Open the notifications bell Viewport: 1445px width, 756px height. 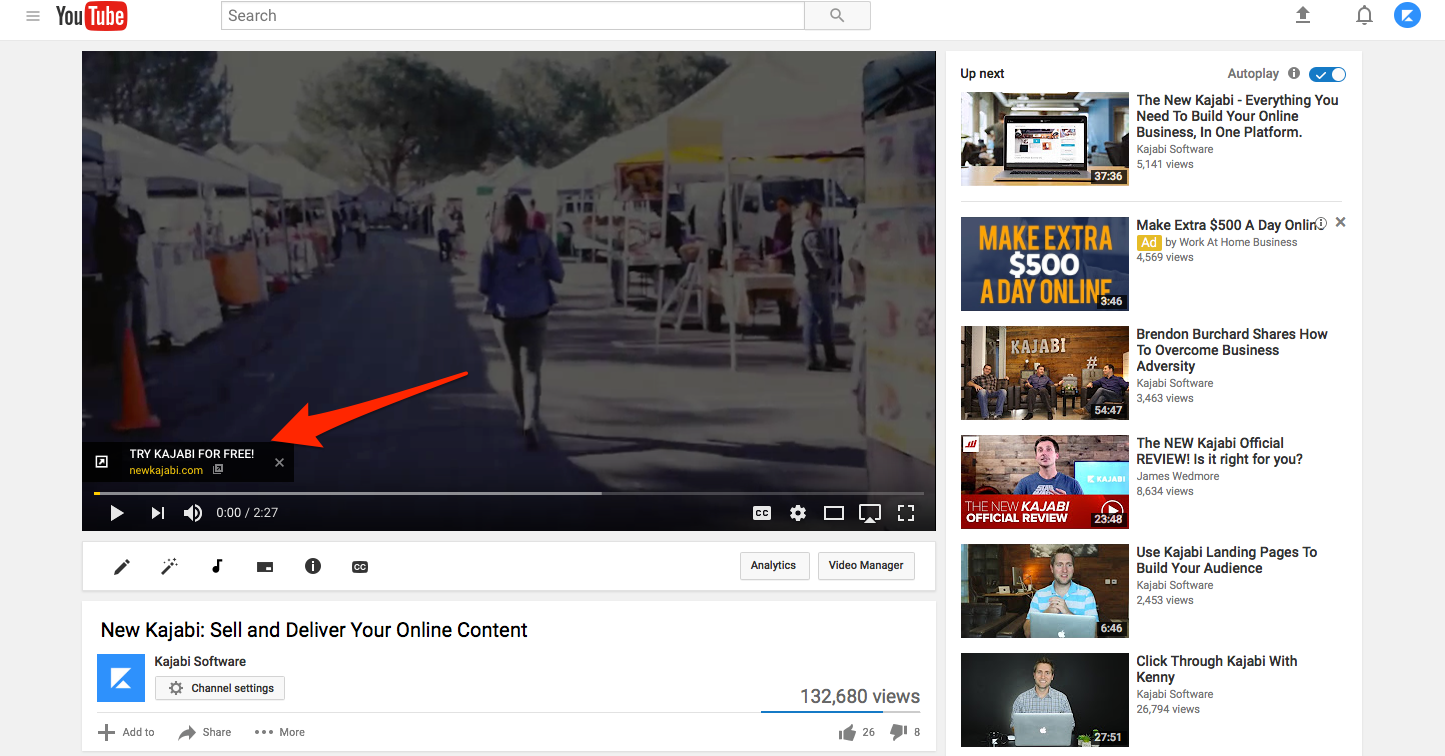pos(1364,15)
